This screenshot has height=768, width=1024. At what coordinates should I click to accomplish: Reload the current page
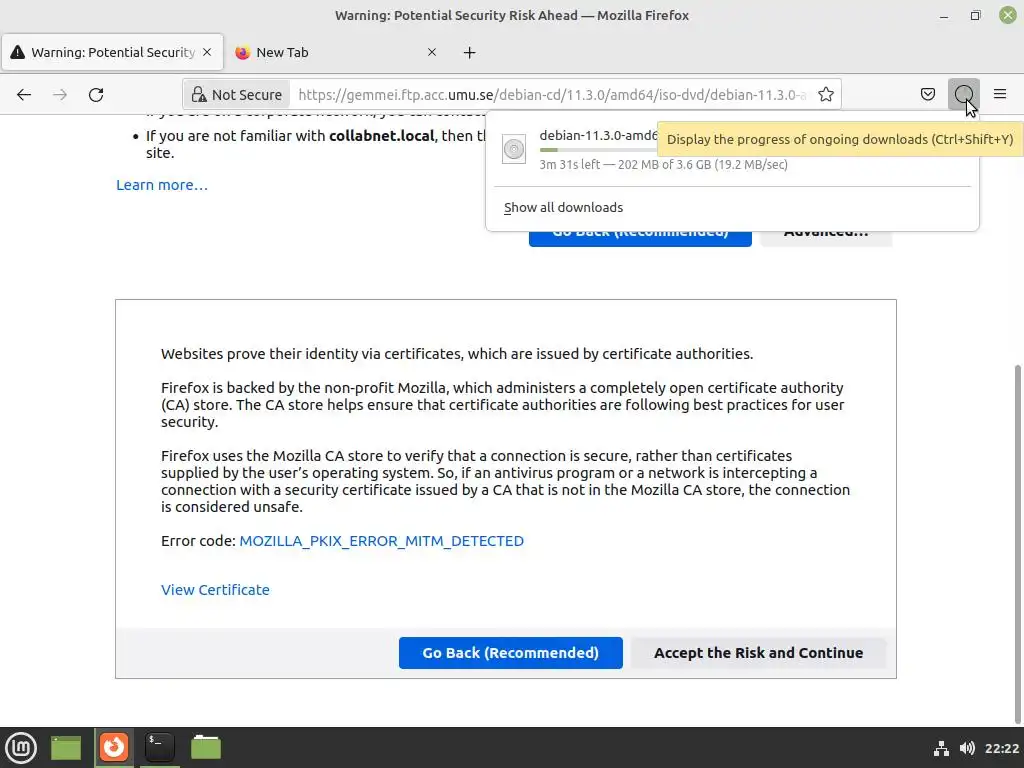[x=96, y=95]
